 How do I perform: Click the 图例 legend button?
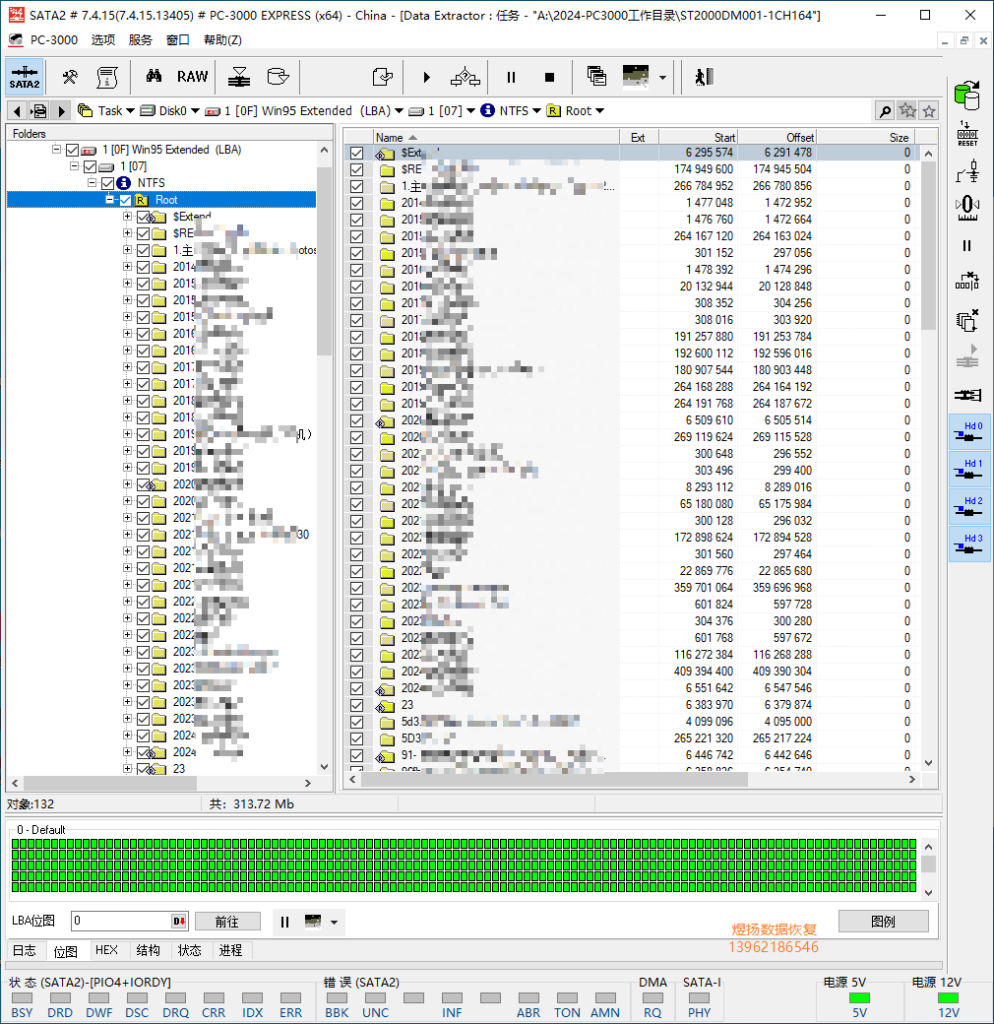click(x=883, y=921)
